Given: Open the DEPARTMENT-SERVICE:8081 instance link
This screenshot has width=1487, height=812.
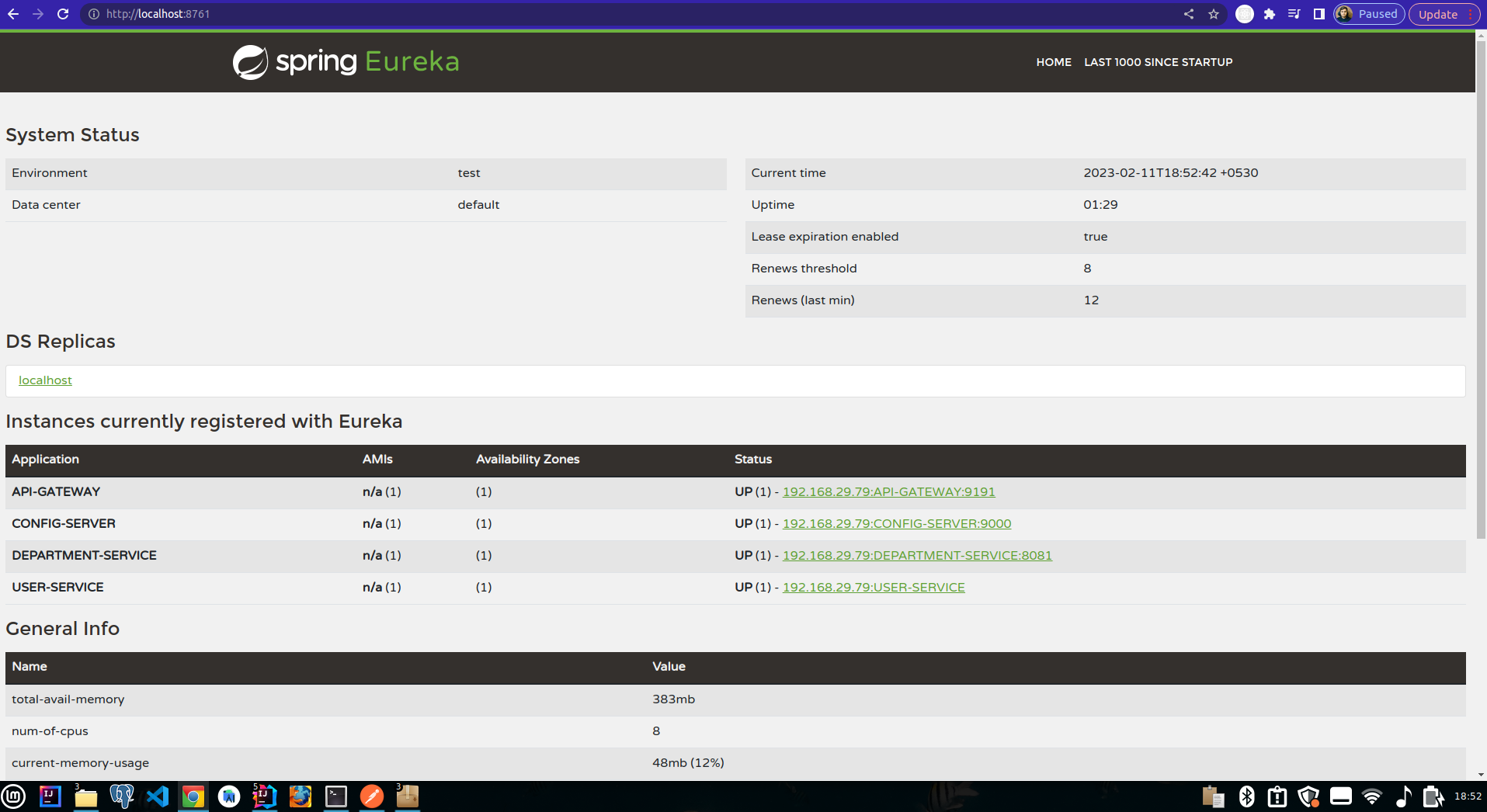Looking at the screenshot, I should click(917, 555).
